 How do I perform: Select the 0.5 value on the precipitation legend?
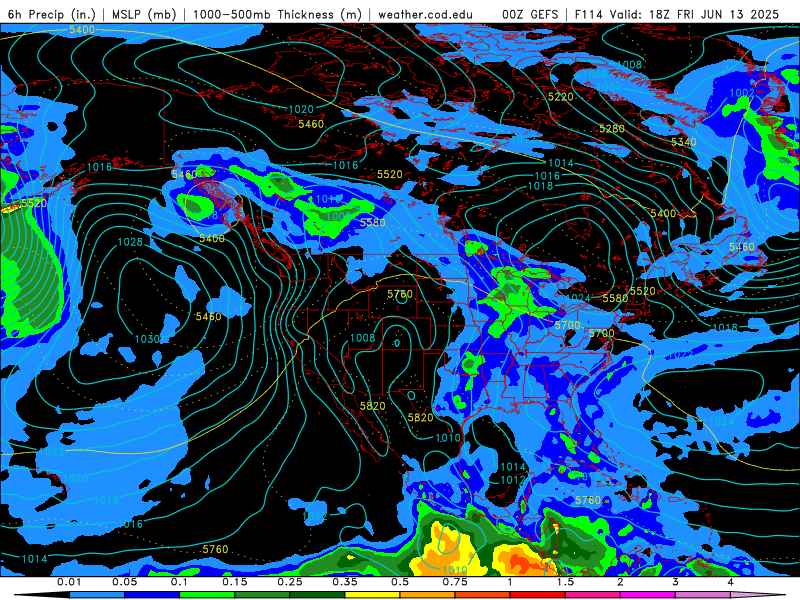399,582
